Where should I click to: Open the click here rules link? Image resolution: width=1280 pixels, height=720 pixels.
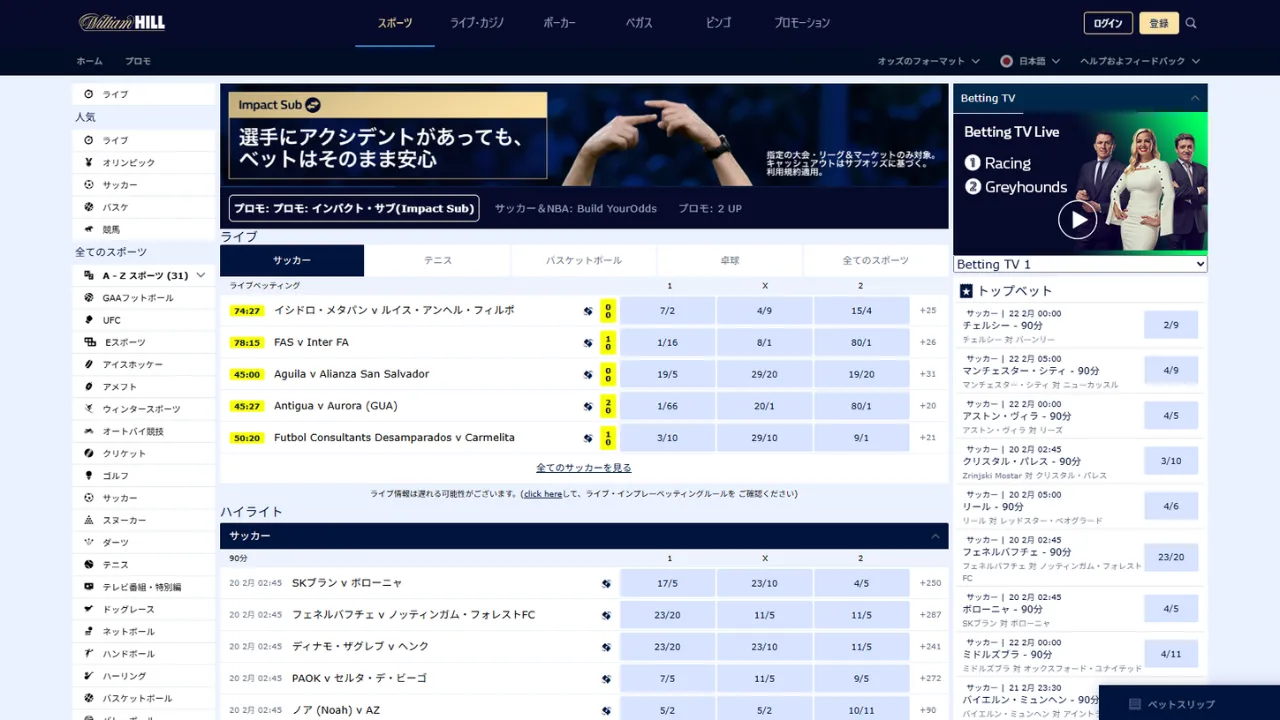coord(543,494)
